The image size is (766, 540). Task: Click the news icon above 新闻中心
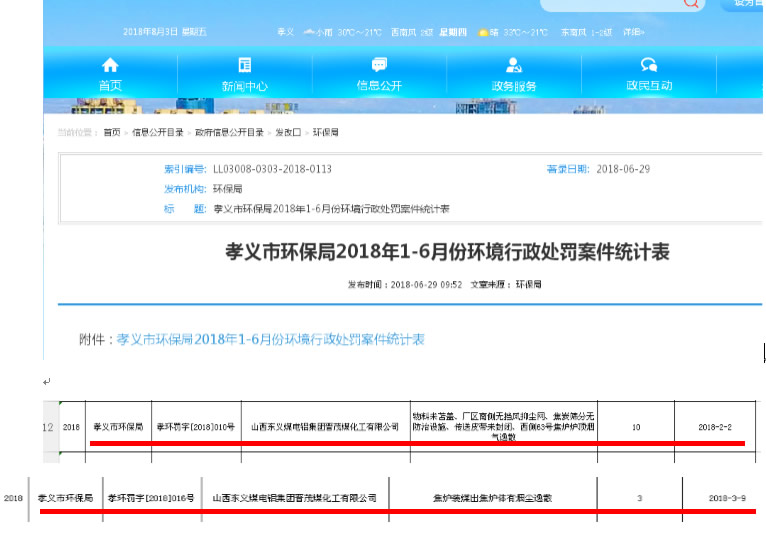click(245, 65)
